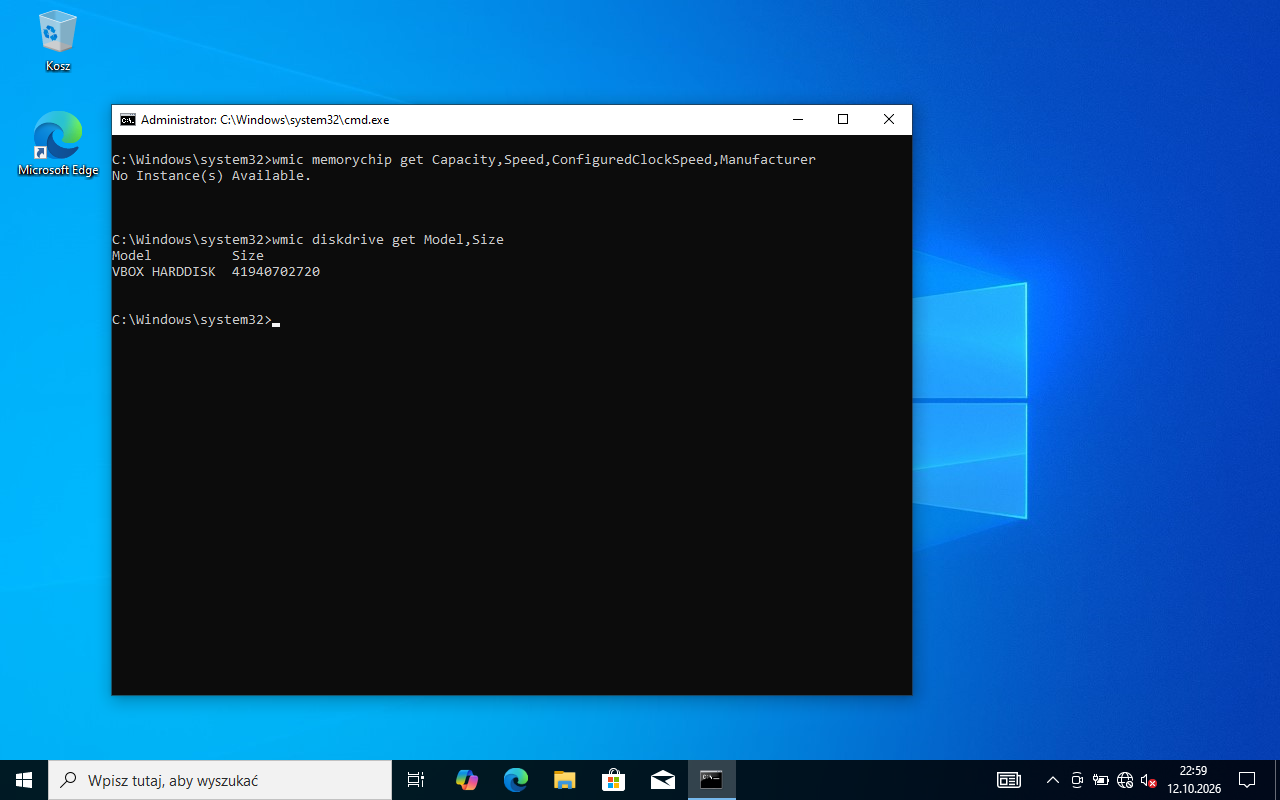
Task: Open the Recycle Bin icon labeled Kosz
Action: tap(58, 40)
